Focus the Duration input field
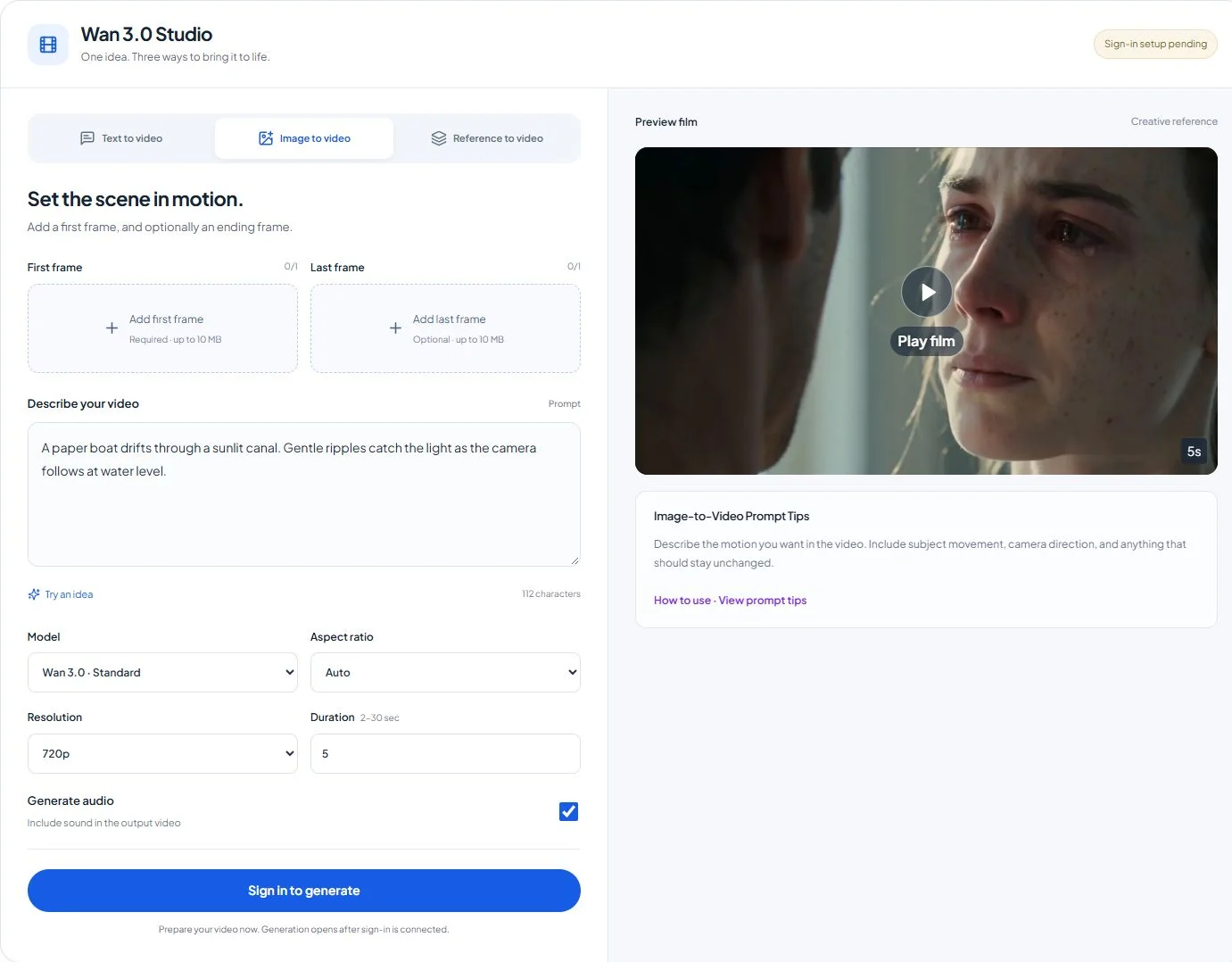The height and width of the screenshot is (962, 1232). (445, 754)
